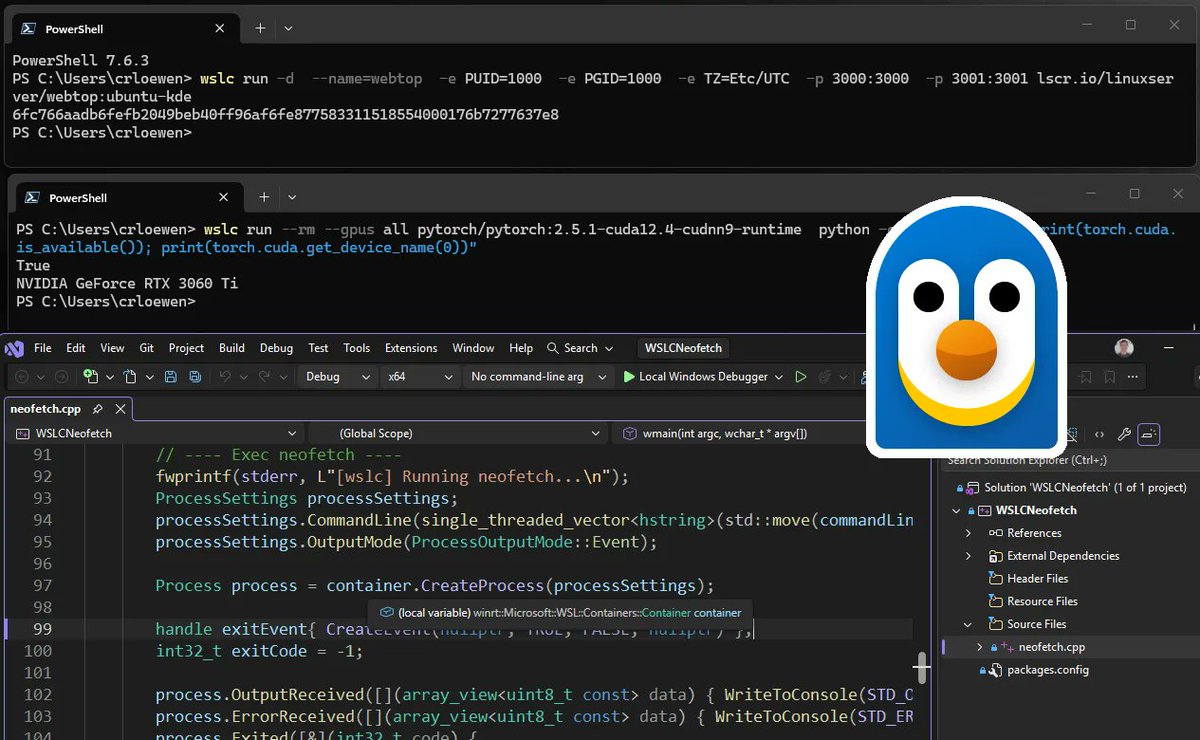Click the View Code brackets icon in Solution Explorer
The height and width of the screenshot is (740, 1200).
[x=1099, y=434]
